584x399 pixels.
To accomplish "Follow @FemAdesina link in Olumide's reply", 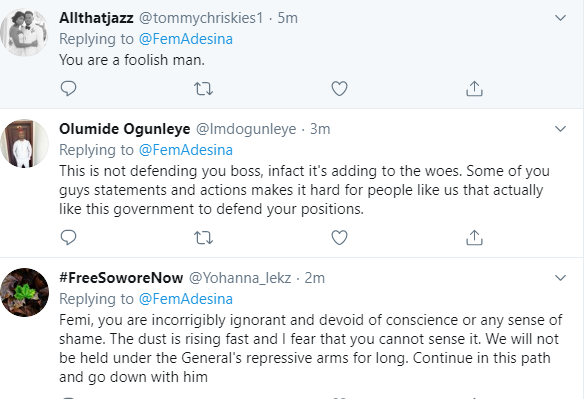I will click(x=185, y=150).
